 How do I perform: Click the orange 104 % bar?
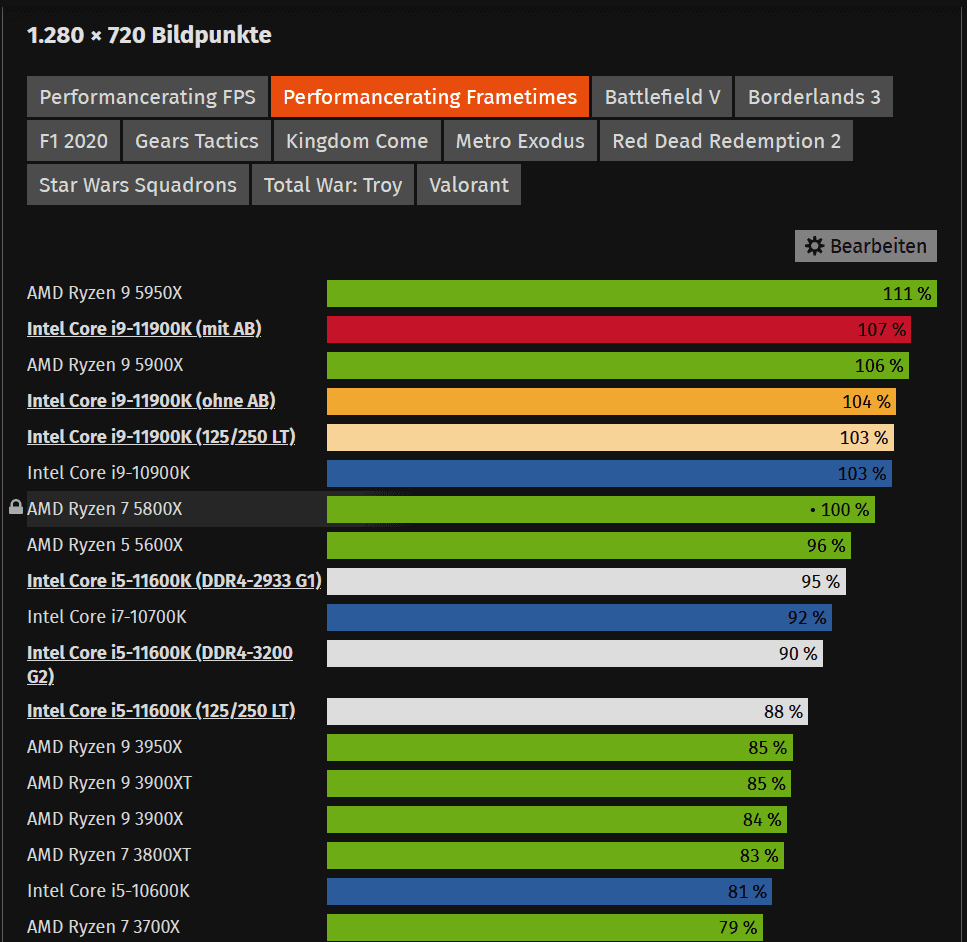(611, 402)
